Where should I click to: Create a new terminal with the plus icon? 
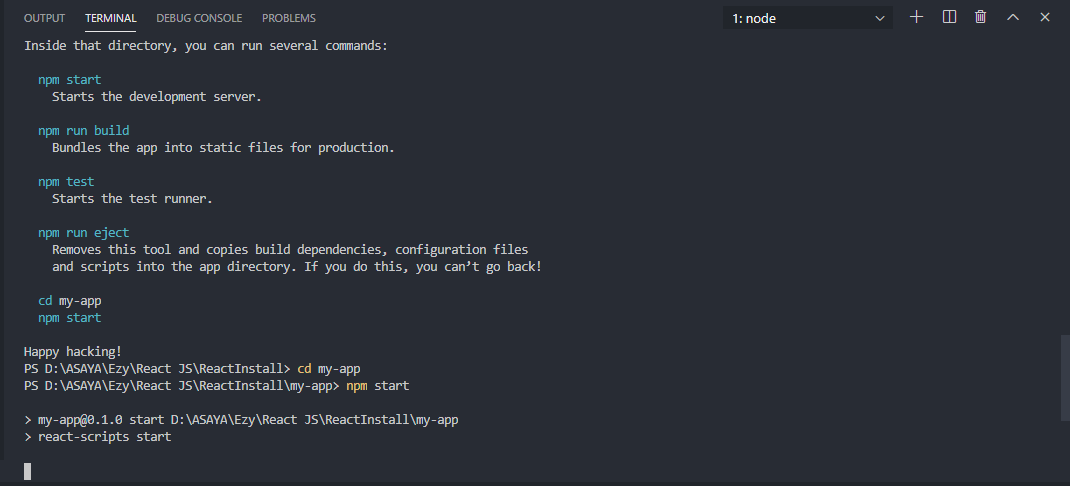[916, 17]
